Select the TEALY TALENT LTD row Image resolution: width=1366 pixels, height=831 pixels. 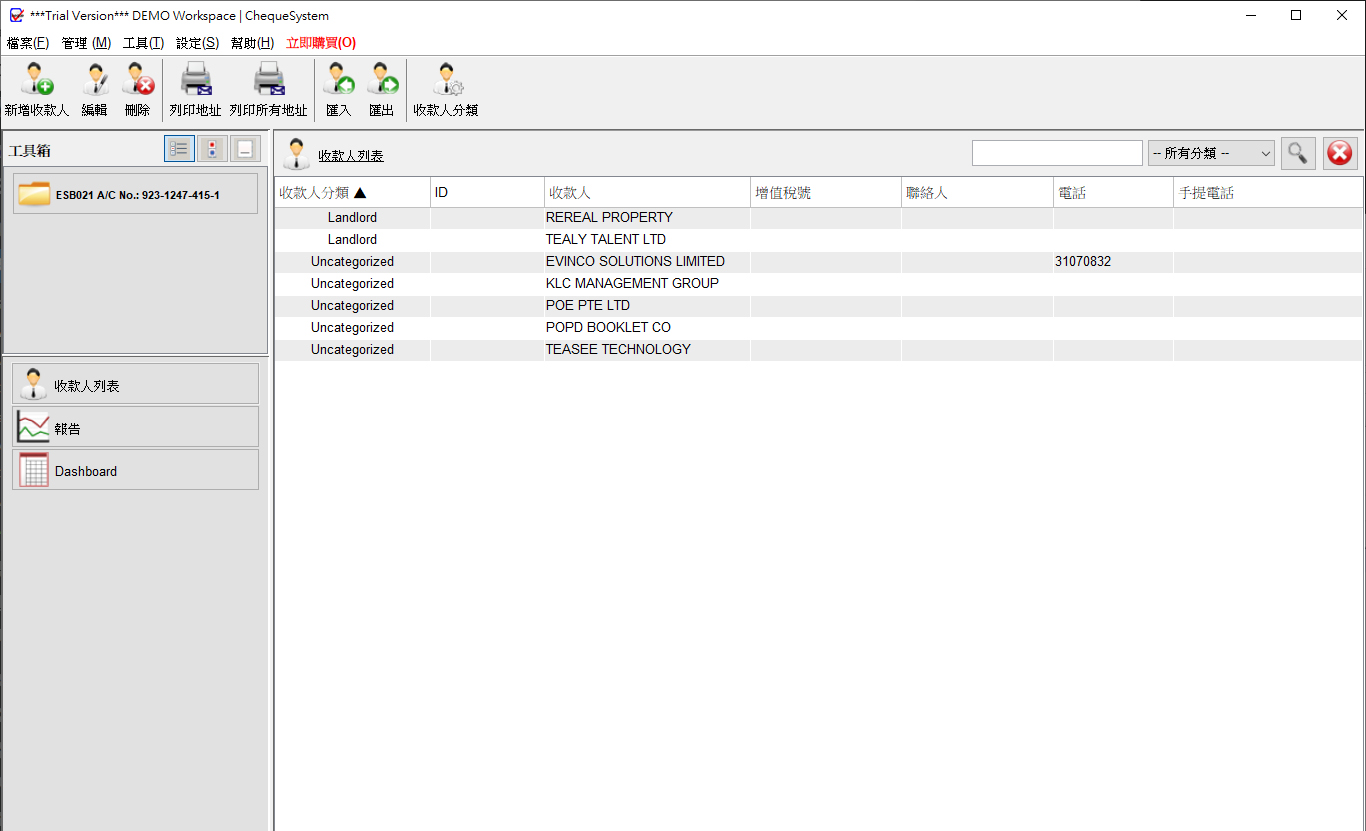[819, 240]
